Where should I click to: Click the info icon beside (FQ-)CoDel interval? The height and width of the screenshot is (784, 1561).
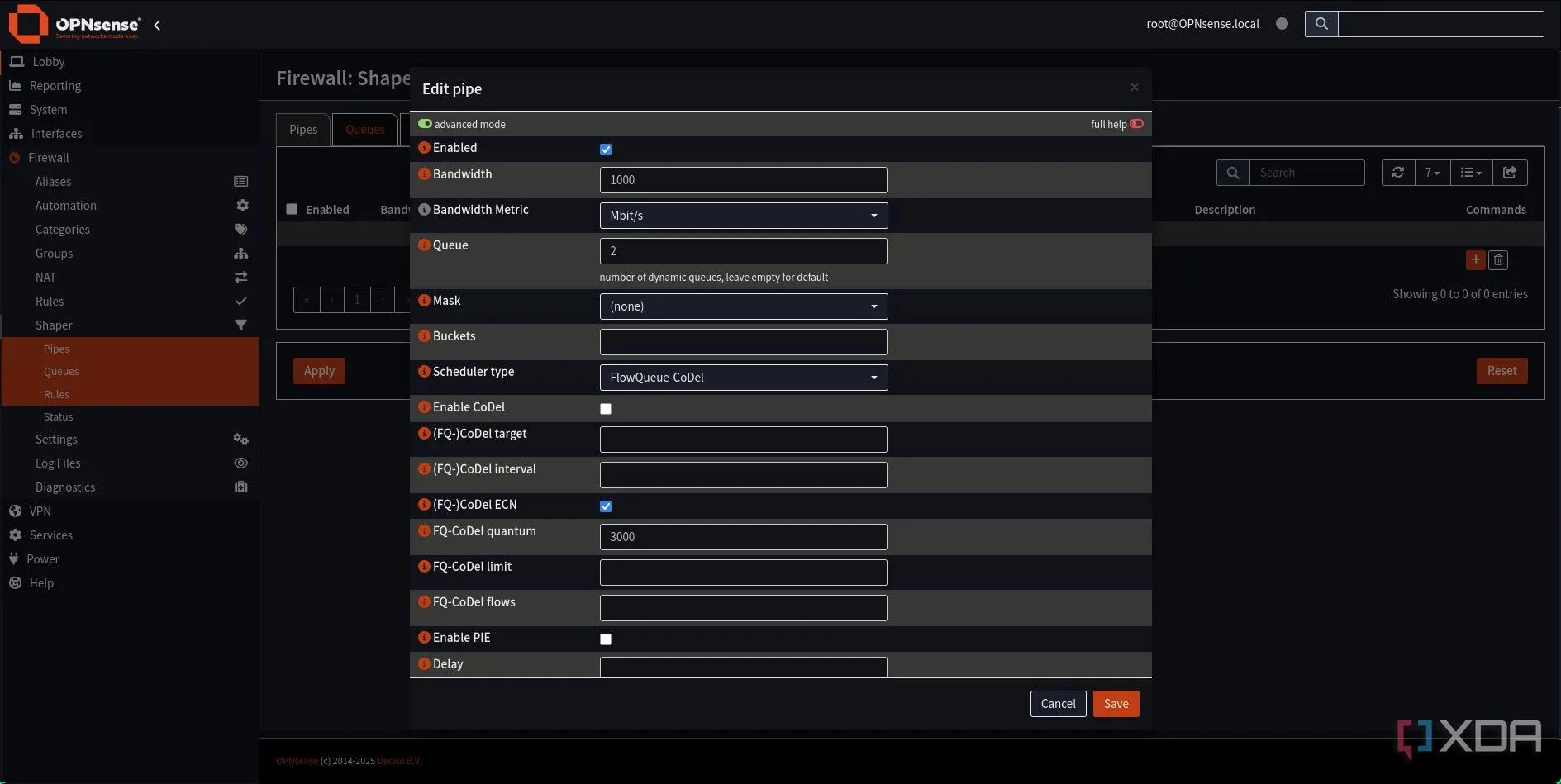click(x=424, y=469)
